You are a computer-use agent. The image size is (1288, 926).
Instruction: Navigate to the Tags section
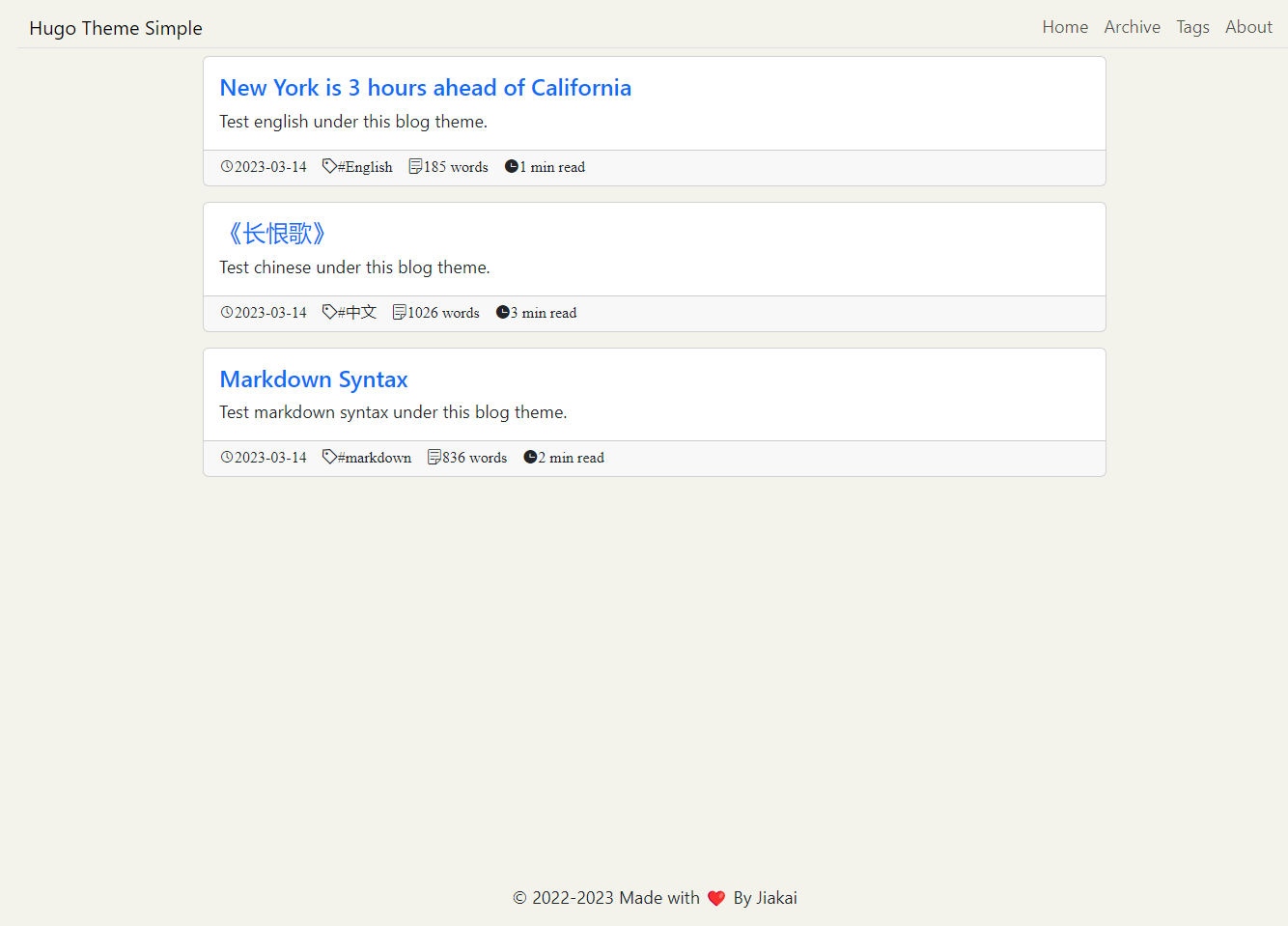pos(1192,27)
